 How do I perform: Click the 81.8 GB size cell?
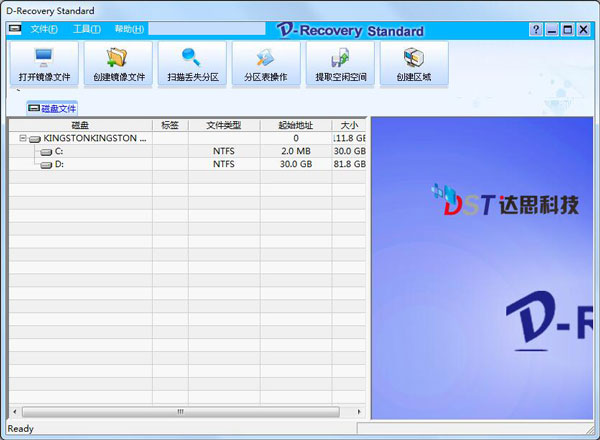coord(349,164)
